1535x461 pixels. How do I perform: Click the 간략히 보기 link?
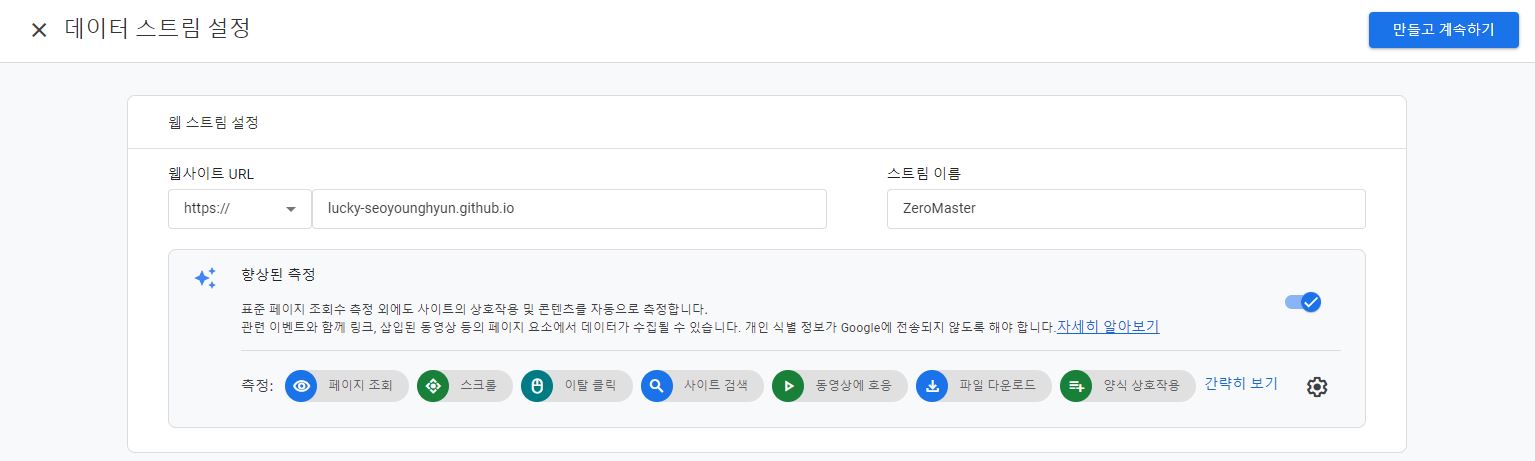tap(1241, 384)
